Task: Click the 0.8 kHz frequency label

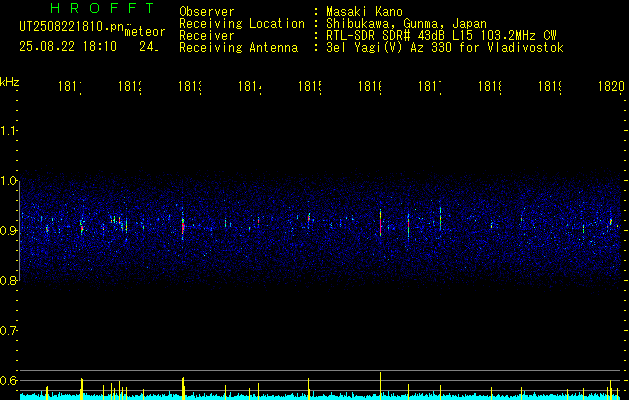Action: pos(8,281)
